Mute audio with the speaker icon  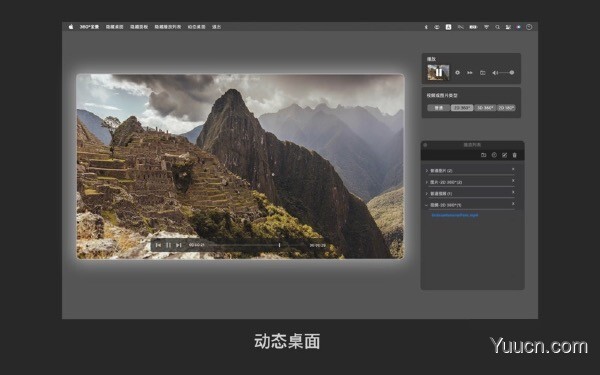tap(495, 73)
